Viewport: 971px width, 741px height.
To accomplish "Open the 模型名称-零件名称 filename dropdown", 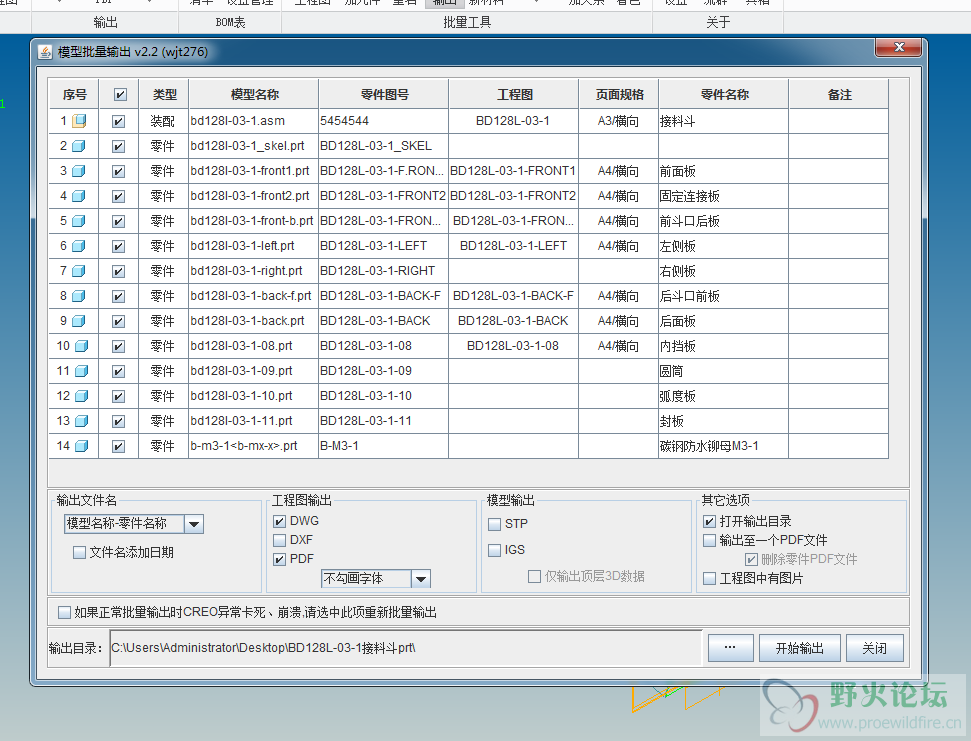I will point(194,524).
